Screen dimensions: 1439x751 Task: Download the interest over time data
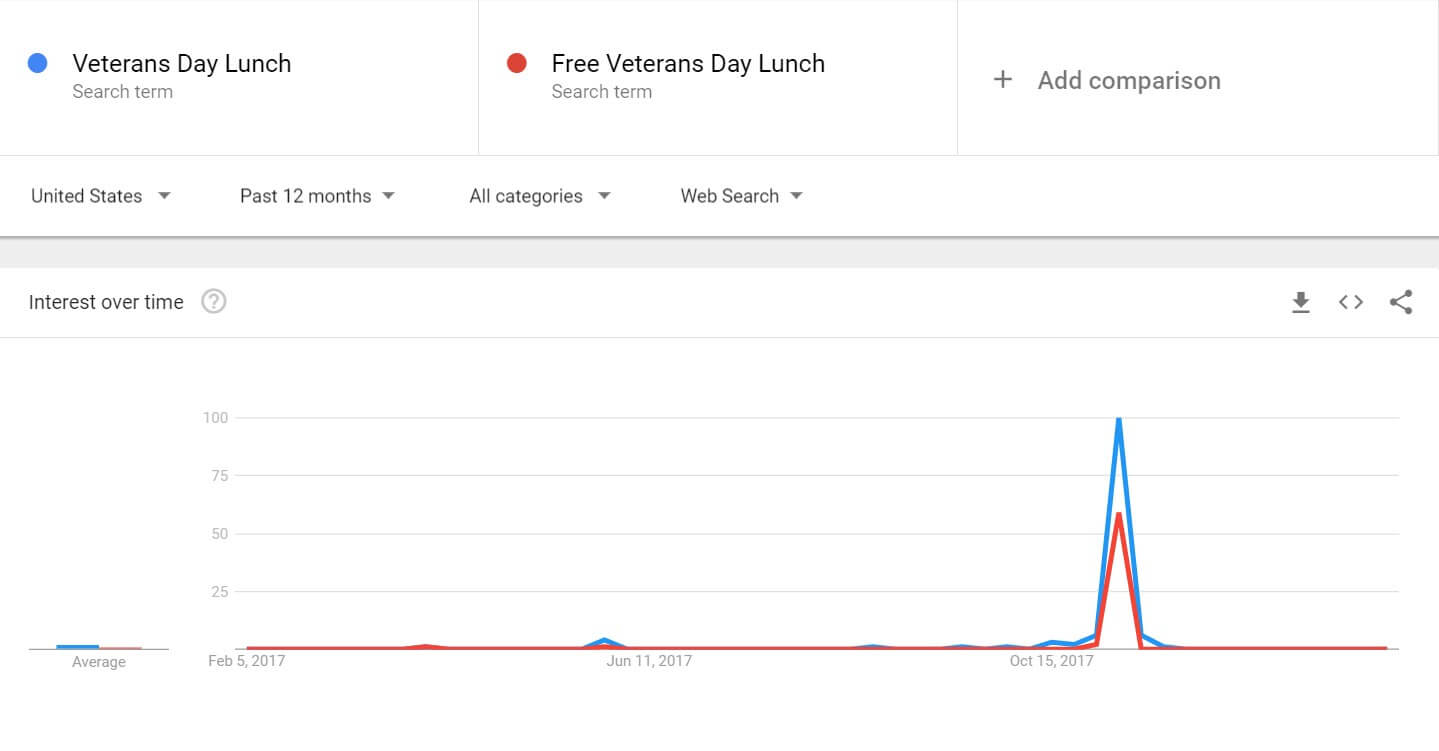tap(1300, 302)
